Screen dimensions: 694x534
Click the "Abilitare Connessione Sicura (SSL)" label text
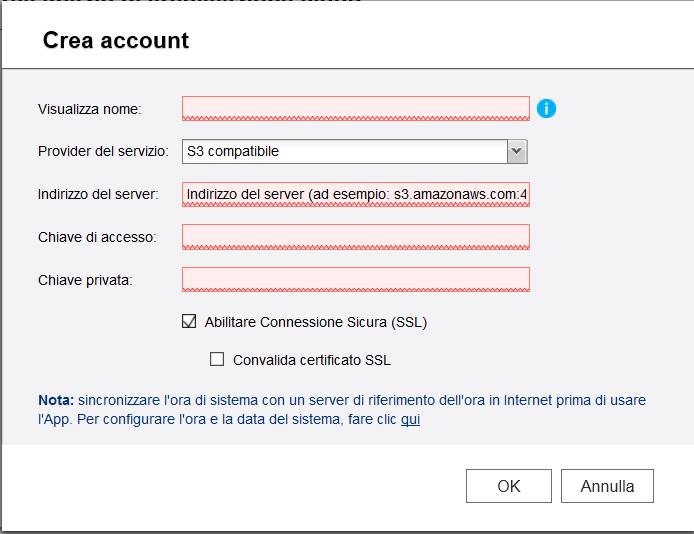coord(316,322)
